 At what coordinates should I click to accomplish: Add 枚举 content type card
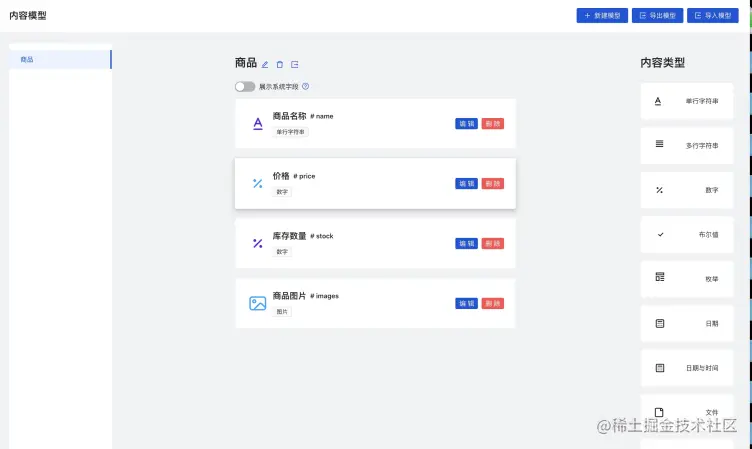tap(687, 279)
